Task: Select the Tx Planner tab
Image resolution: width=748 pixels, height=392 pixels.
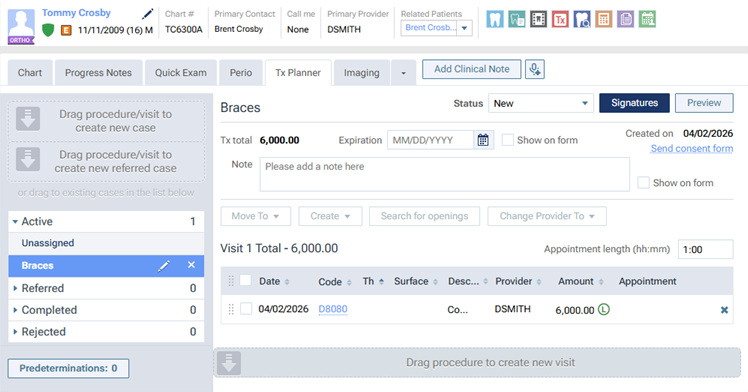Action: click(x=298, y=73)
